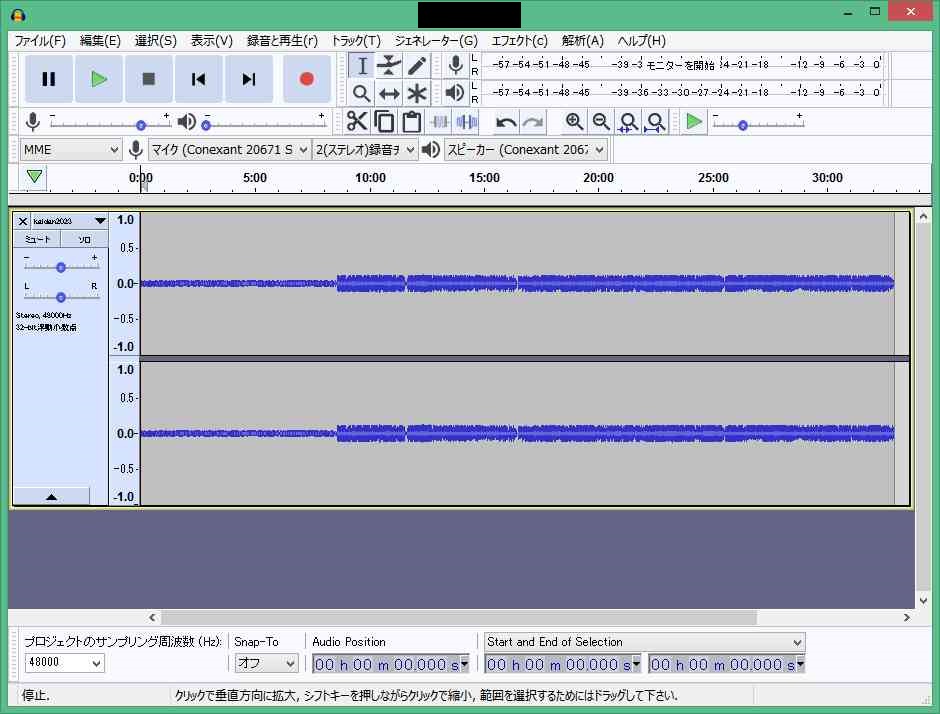Screen dimensions: 940x714
Task: Open the track name dropdown menu arrow
Action: [100, 221]
